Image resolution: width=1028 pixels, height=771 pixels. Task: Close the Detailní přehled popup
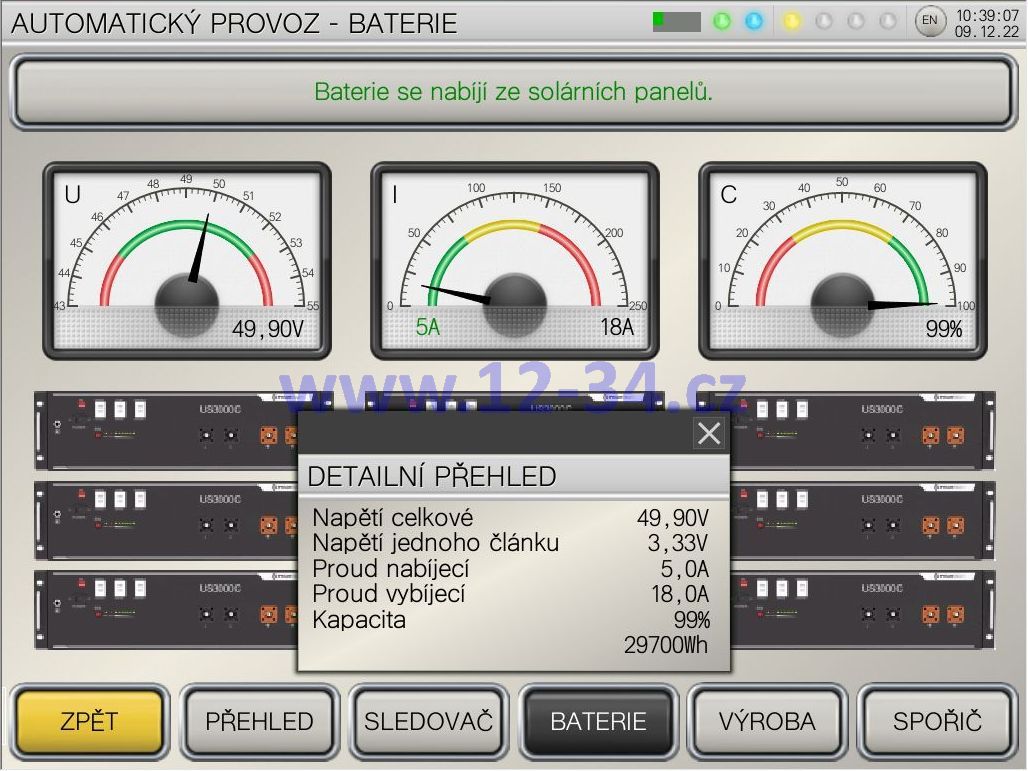pyautogui.click(x=709, y=433)
